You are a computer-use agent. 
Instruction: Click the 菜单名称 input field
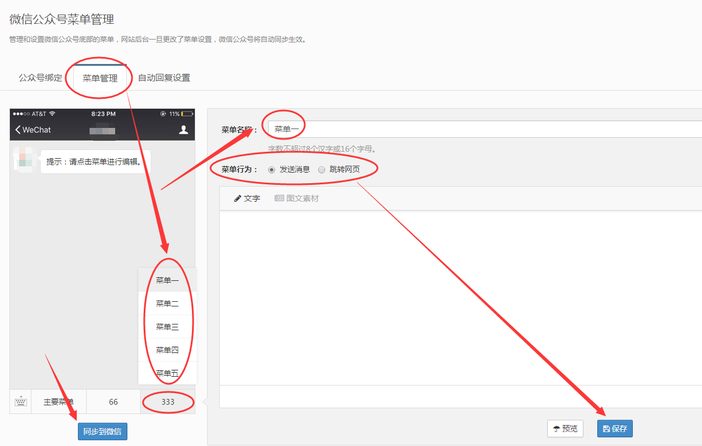click(x=480, y=129)
